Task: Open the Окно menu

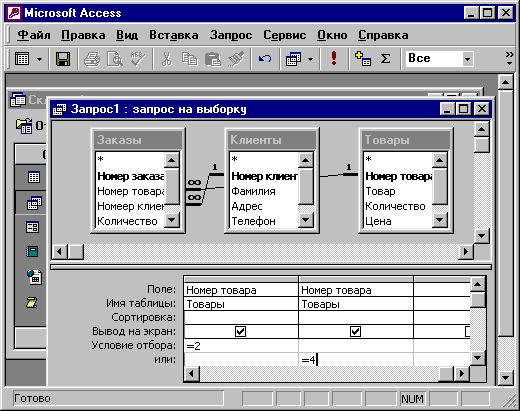Action: [x=332, y=35]
